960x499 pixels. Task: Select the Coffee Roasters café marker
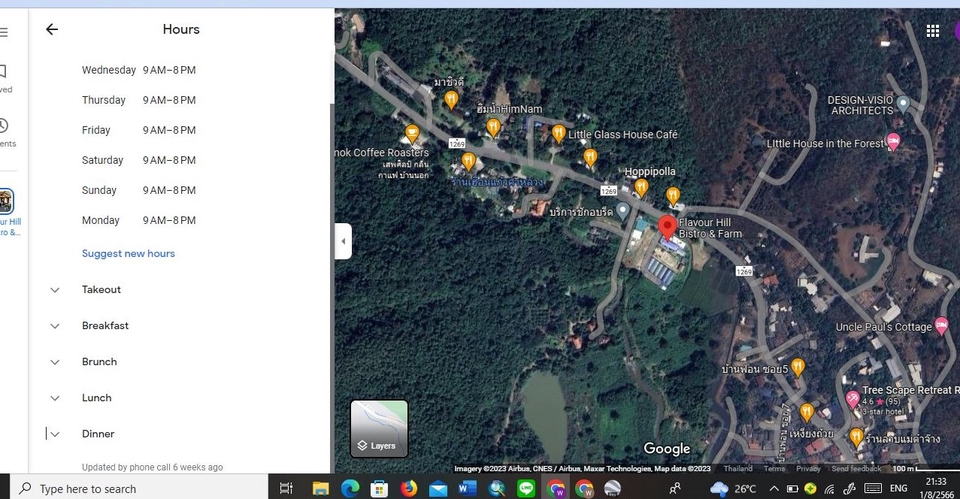pos(412,133)
